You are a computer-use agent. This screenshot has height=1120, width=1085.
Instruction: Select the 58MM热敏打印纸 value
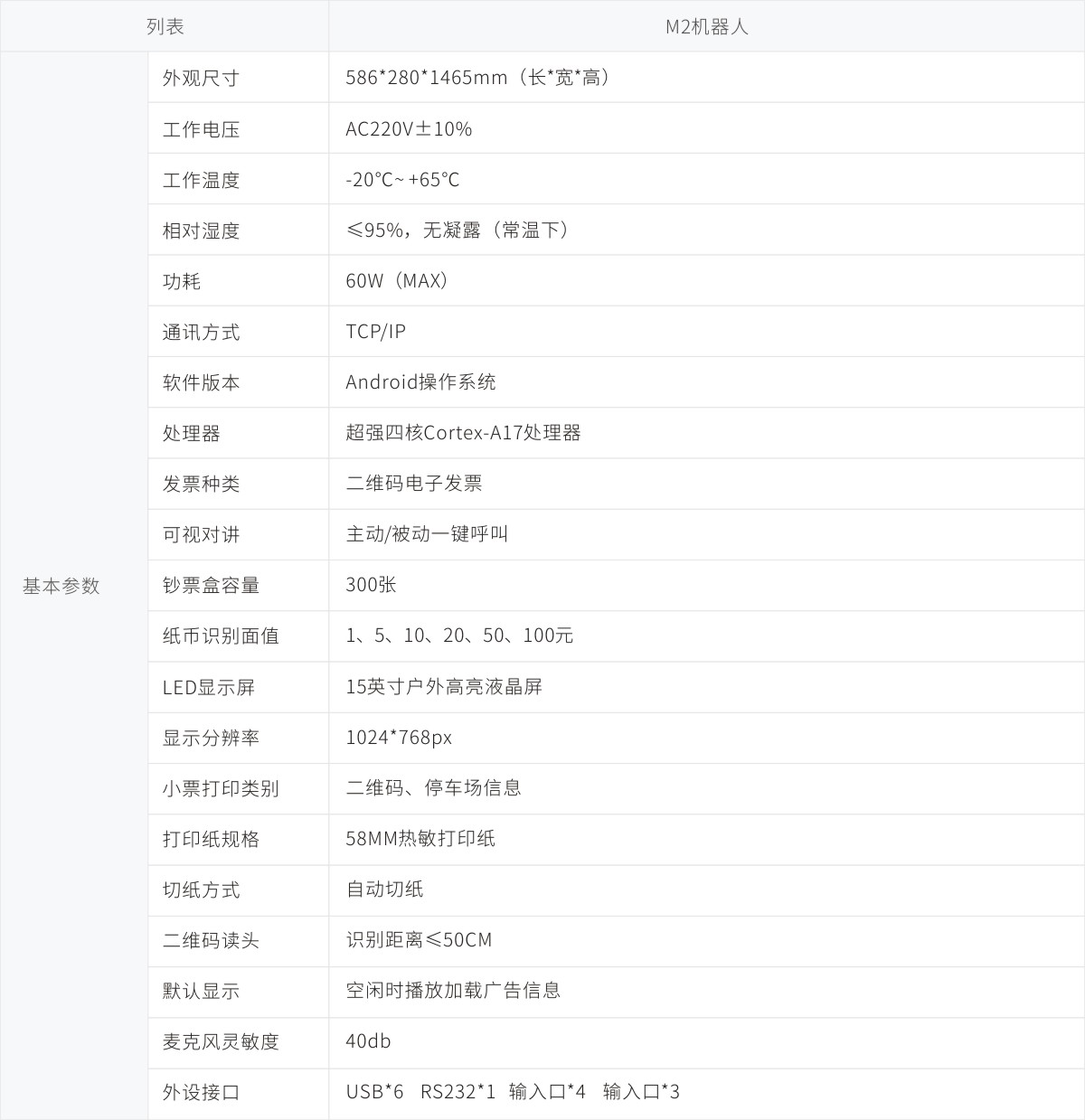(420, 838)
